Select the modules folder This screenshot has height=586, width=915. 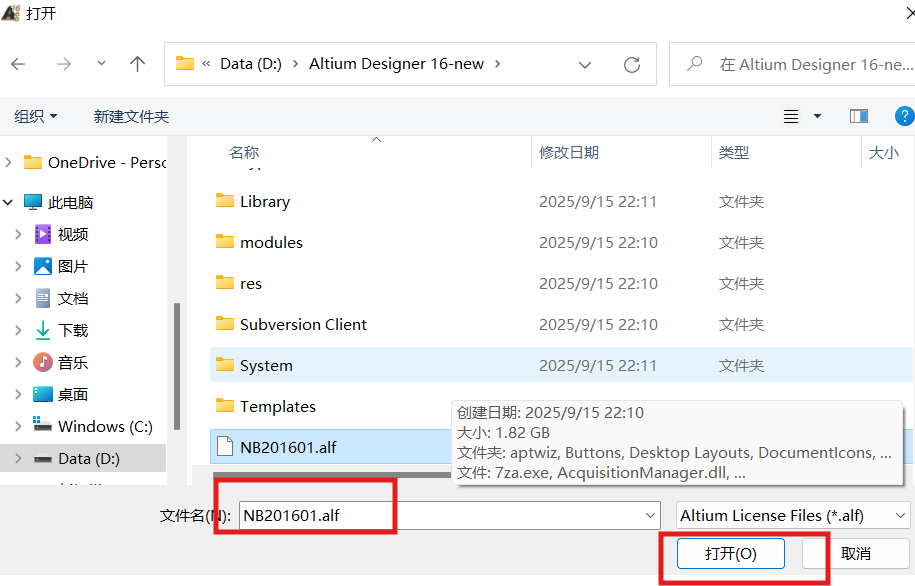pos(561,242)
